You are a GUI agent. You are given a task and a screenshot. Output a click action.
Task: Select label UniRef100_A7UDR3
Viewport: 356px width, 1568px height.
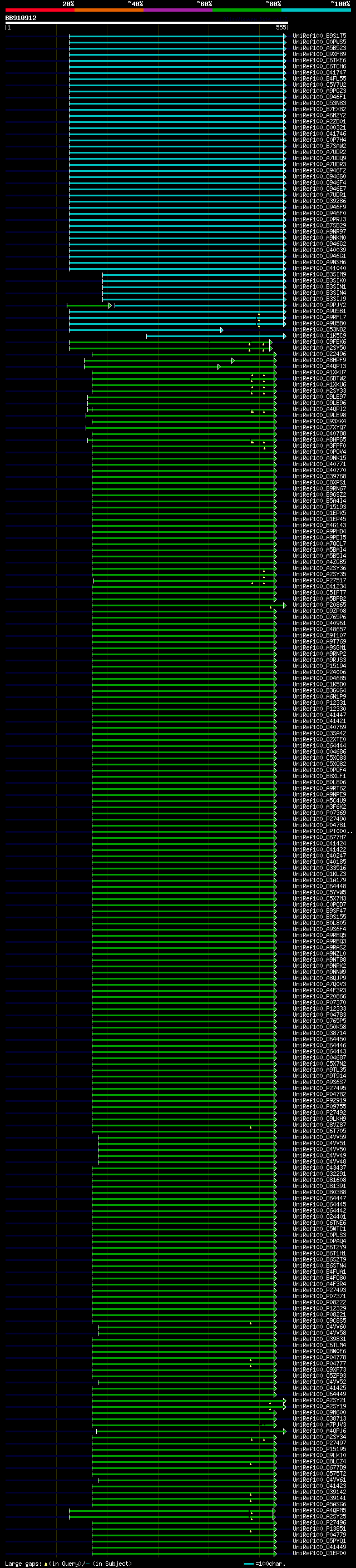pyautogui.click(x=319, y=164)
